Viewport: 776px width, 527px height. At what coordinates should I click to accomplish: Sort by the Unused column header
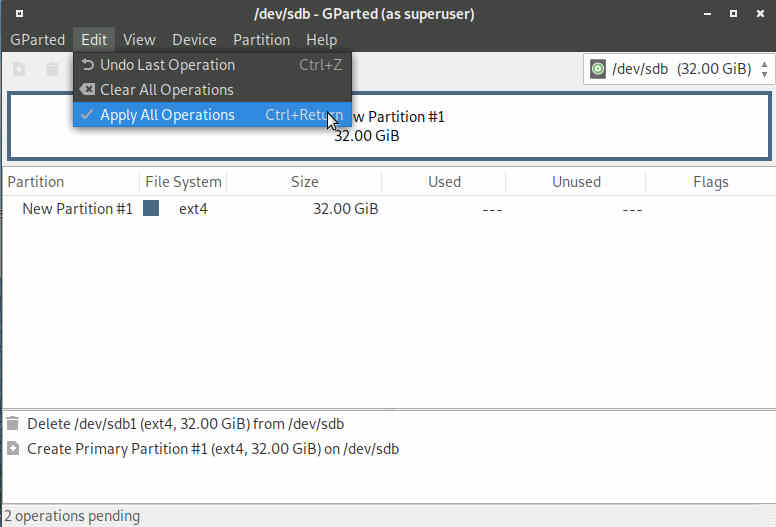click(576, 182)
